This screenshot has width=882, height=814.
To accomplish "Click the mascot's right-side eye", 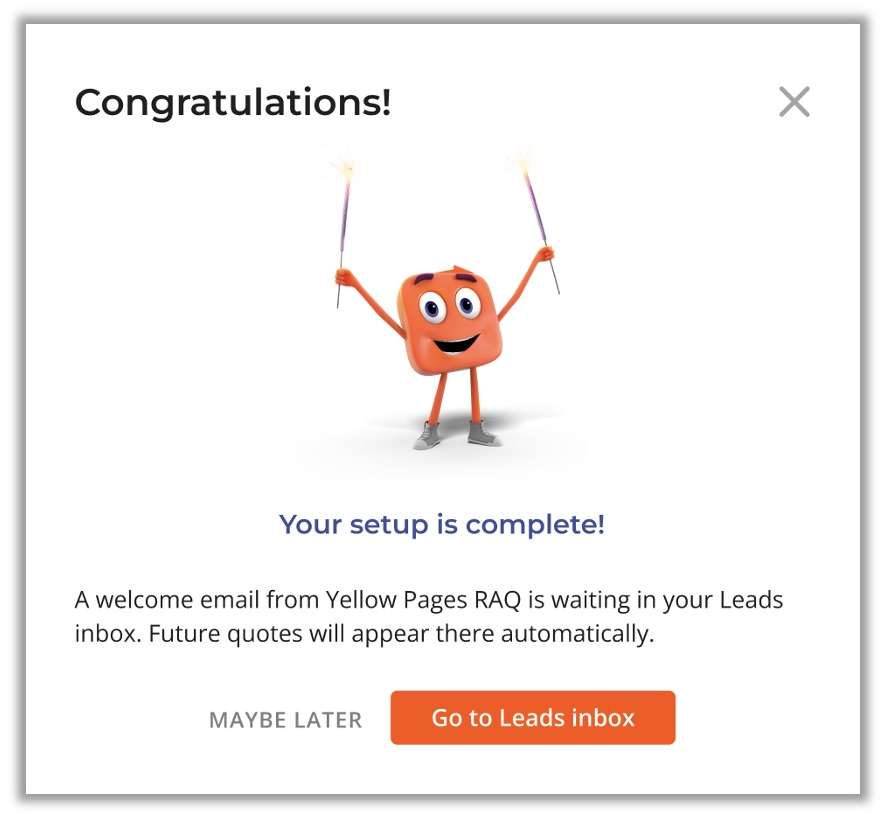I will 467,300.
